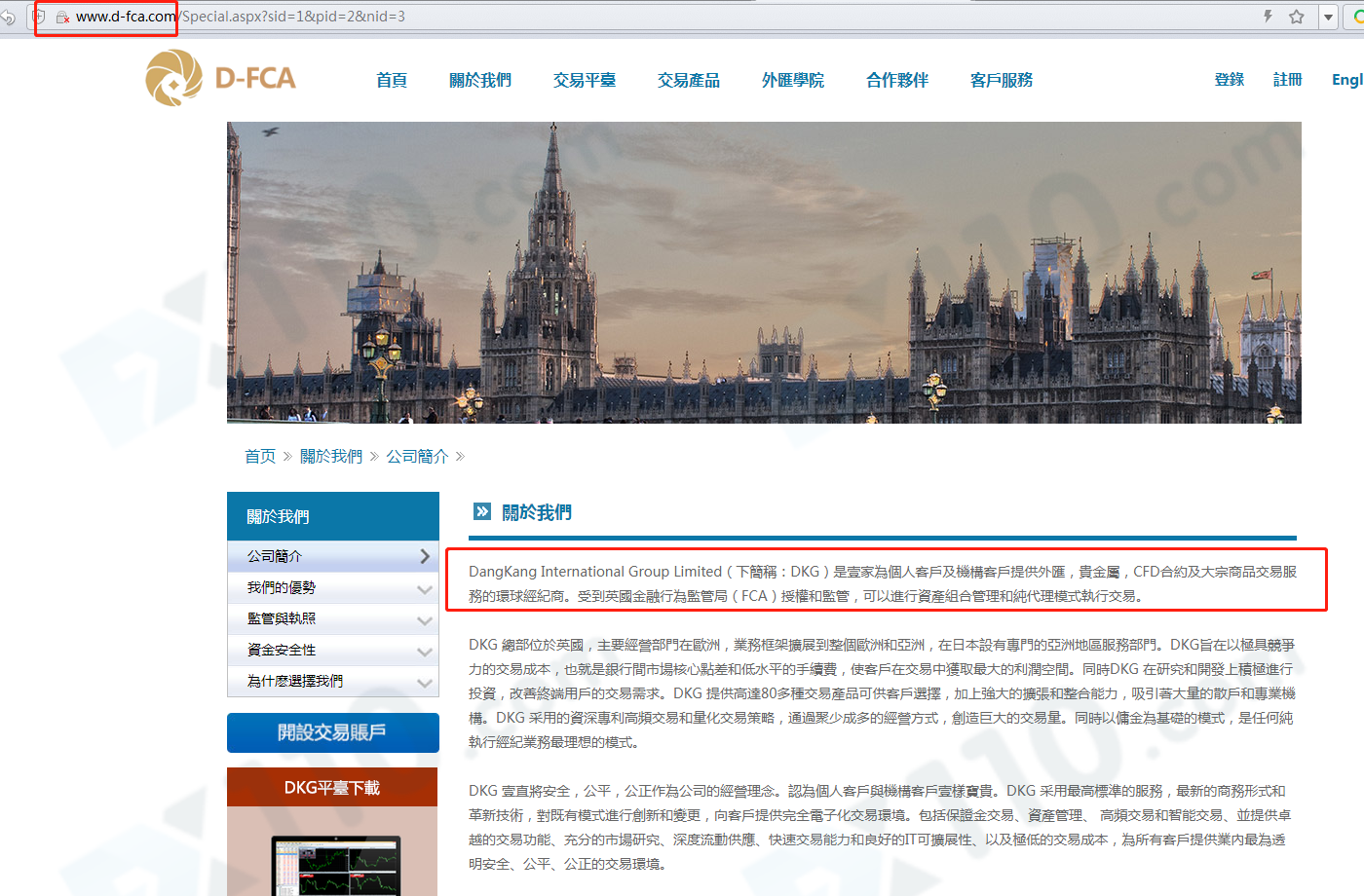Click the DKG平臺下載 download banner
Screen dimensions: 1364x896
coord(332,787)
